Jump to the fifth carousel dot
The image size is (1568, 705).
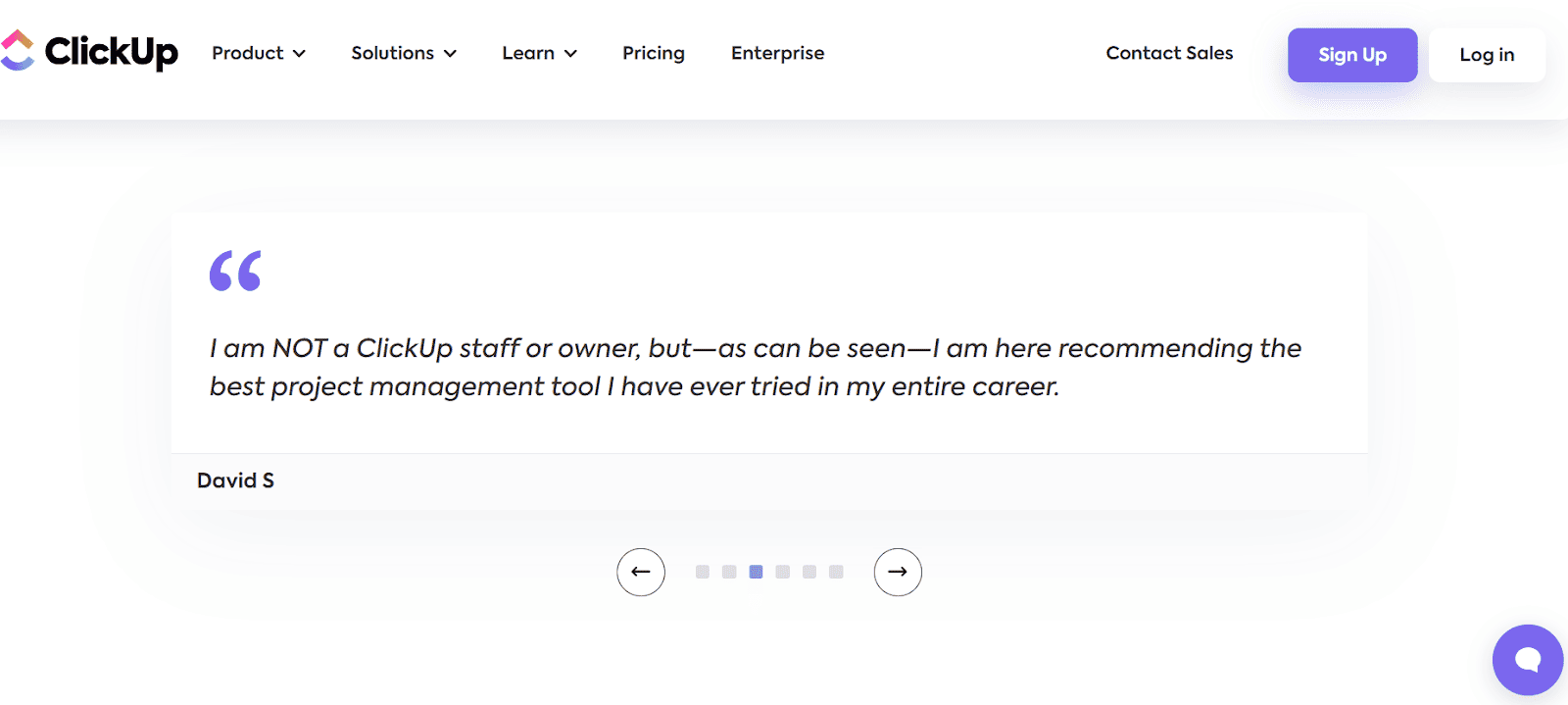(x=809, y=572)
